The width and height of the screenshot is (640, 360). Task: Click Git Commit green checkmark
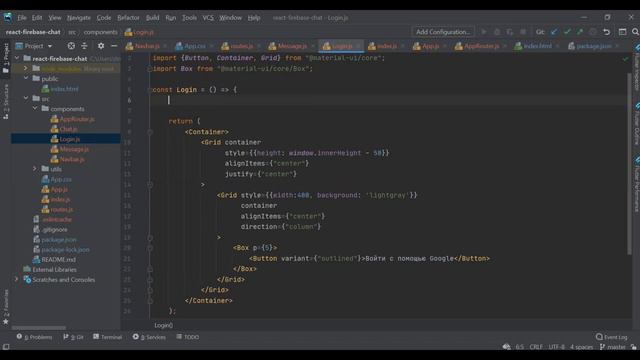(x=567, y=32)
